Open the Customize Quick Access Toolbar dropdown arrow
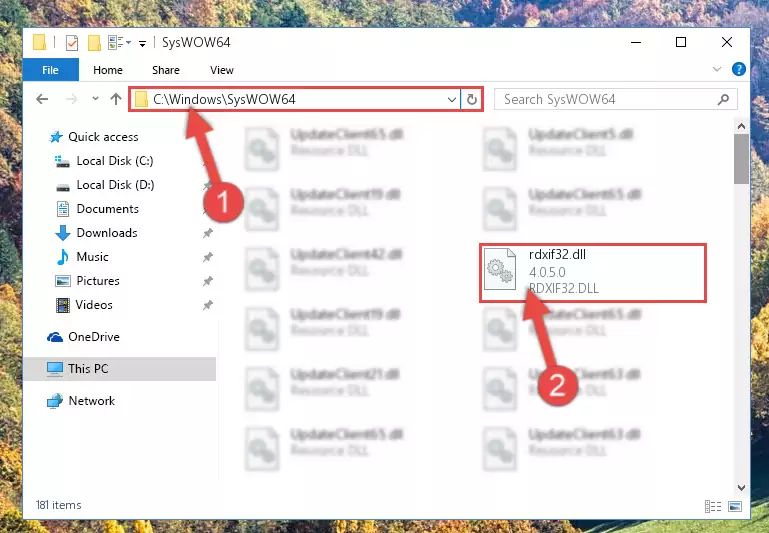Screen dimensions: 769x533 tap(142, 44)
